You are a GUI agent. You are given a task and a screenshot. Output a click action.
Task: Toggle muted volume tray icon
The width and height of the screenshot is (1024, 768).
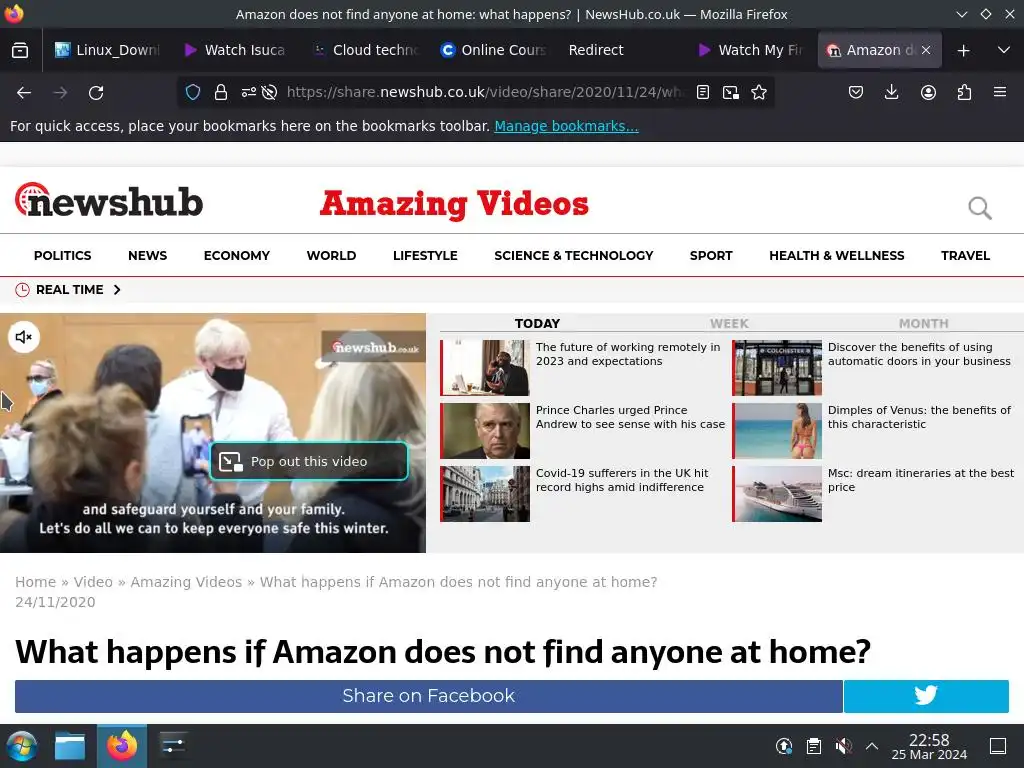point(843,746)
